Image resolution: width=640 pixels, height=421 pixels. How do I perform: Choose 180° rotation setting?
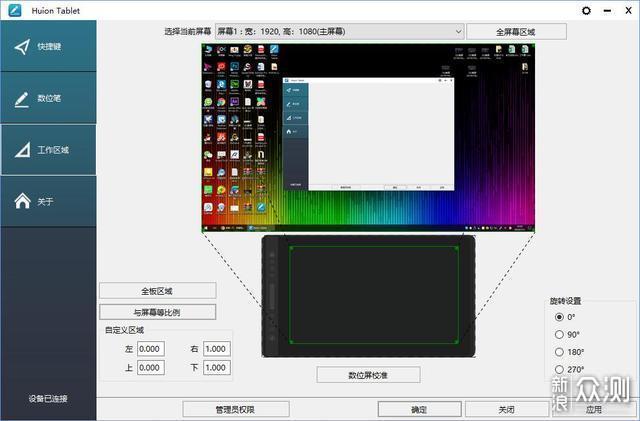point(559,352)
